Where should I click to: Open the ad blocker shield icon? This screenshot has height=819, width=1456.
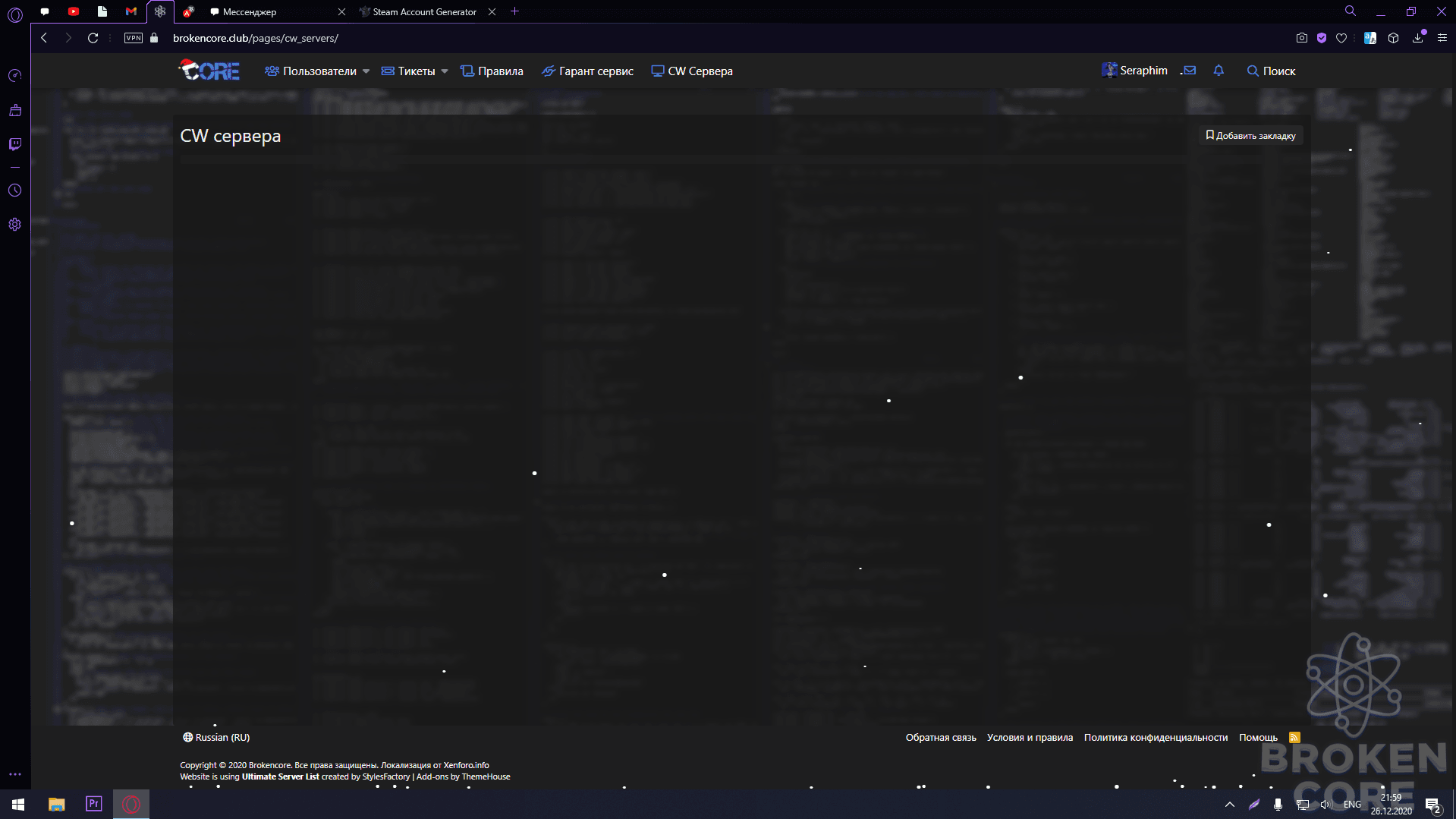point(1322,38)
